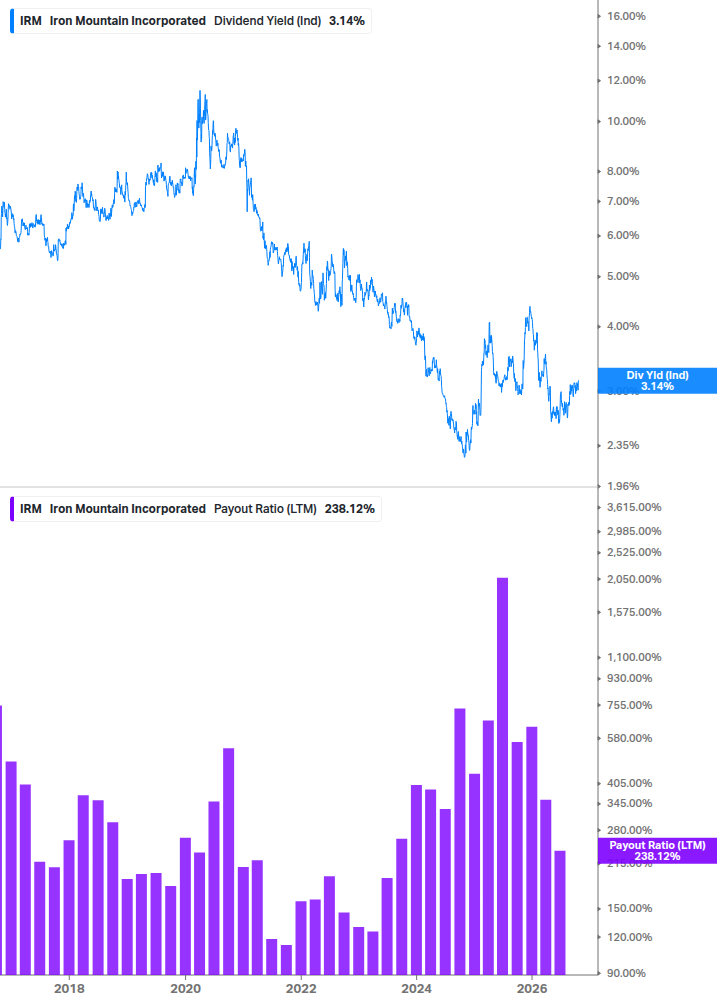This screenshot has width=717, height=1005.
Task: Click the 280.00% tick on payout axis
Action: coord(629,830)
